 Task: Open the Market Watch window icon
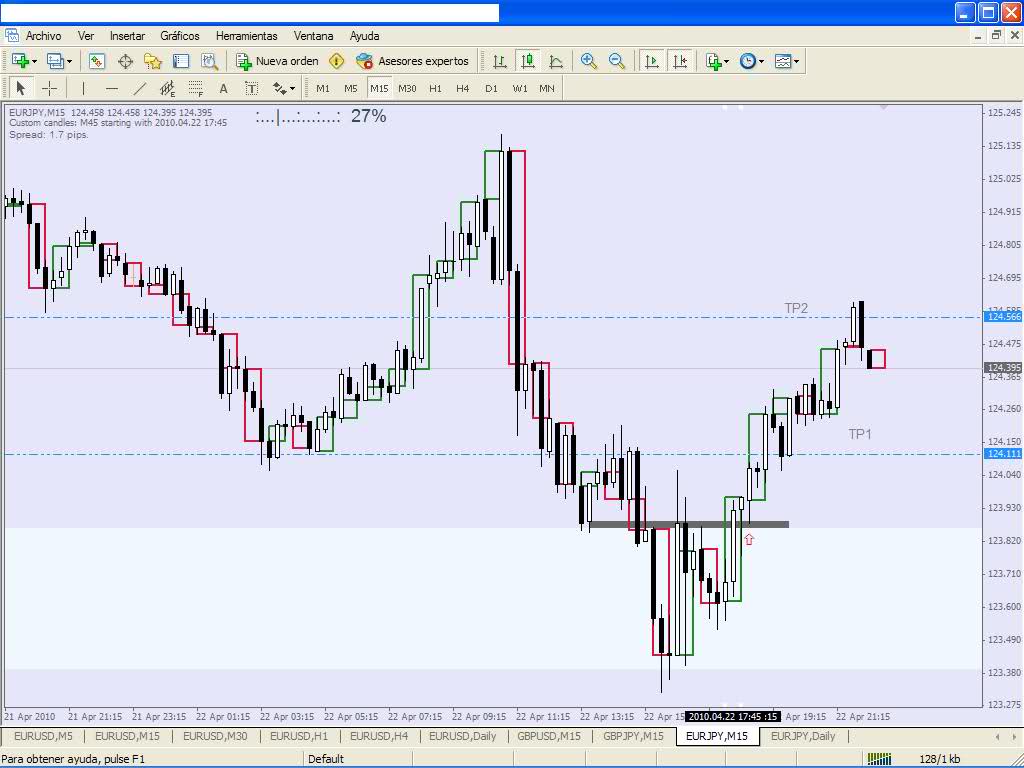tap(97, 61)
